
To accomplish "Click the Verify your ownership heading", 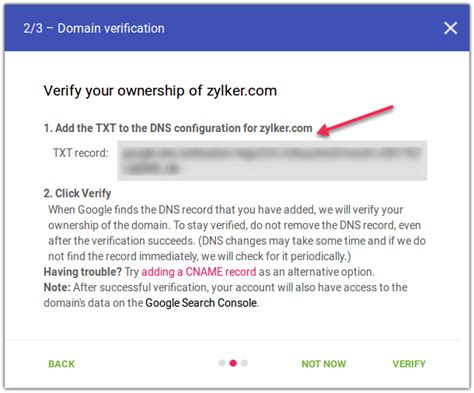I will [x=160, y=91].
